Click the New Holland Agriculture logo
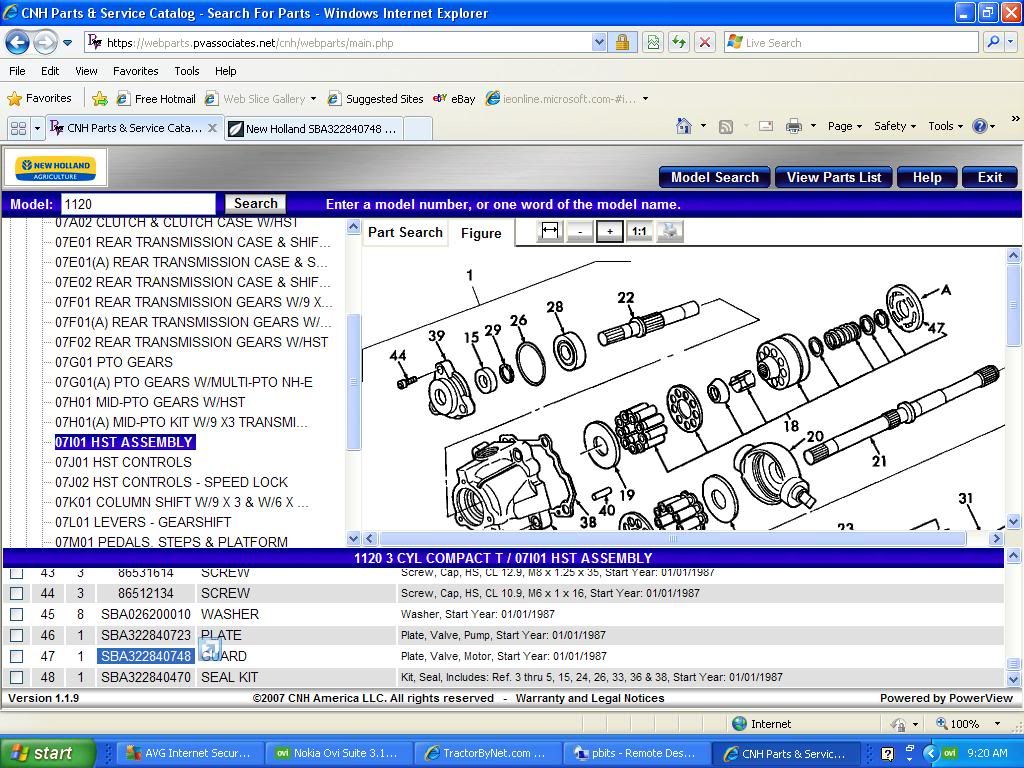1024x768 pixels. pos(56,168)
